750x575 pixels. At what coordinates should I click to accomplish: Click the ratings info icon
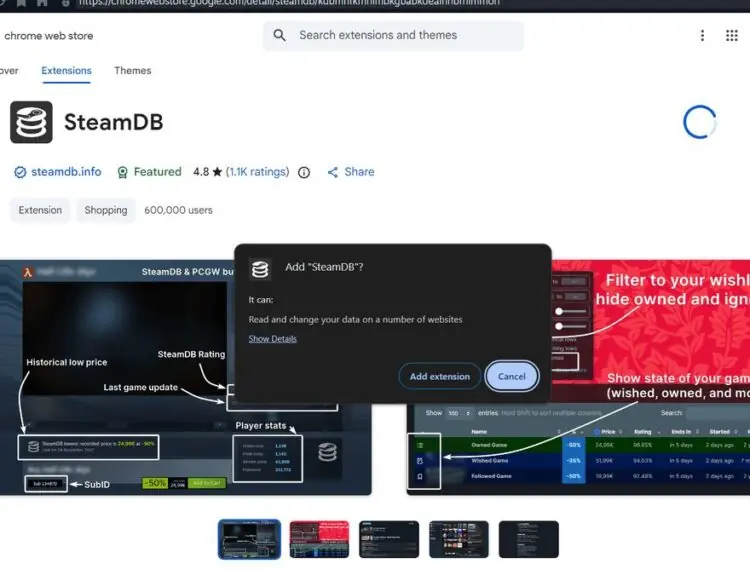pos(304,172)
